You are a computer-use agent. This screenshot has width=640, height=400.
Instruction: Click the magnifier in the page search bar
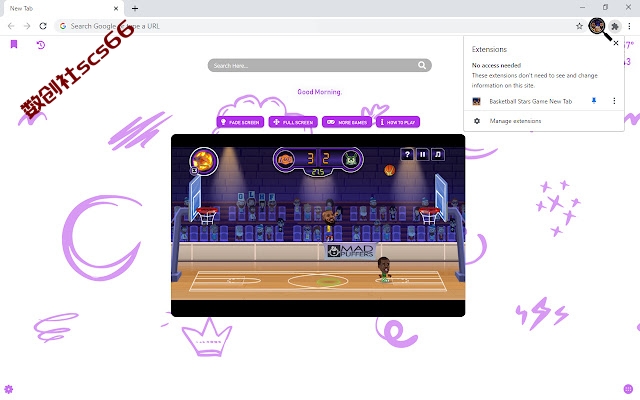[422, 65]
